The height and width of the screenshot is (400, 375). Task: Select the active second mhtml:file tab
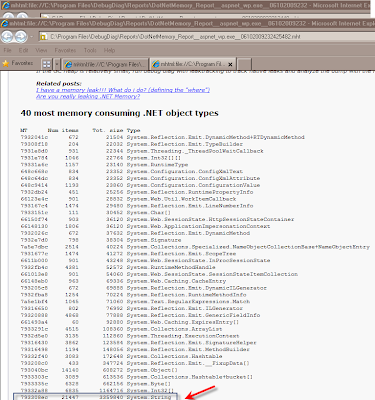pyautogui.click(x=193, y=64)
